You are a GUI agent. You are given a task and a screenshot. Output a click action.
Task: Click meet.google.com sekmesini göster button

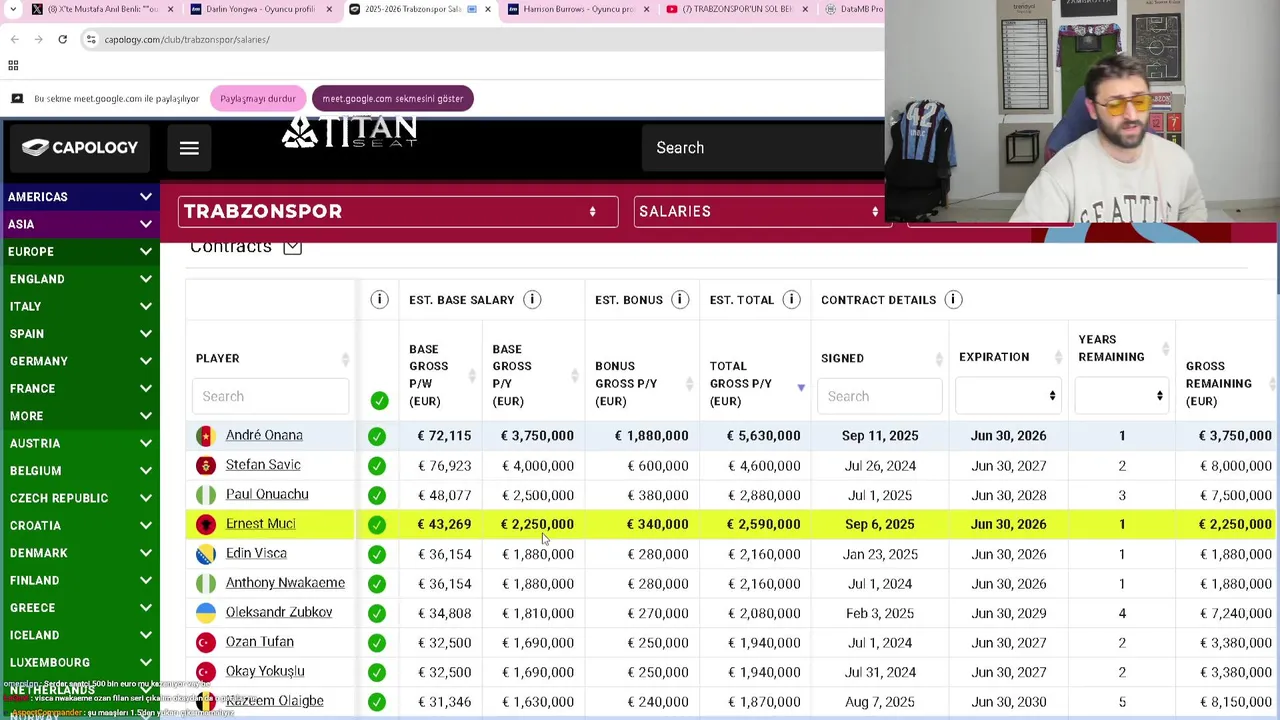tap(393, 98)
